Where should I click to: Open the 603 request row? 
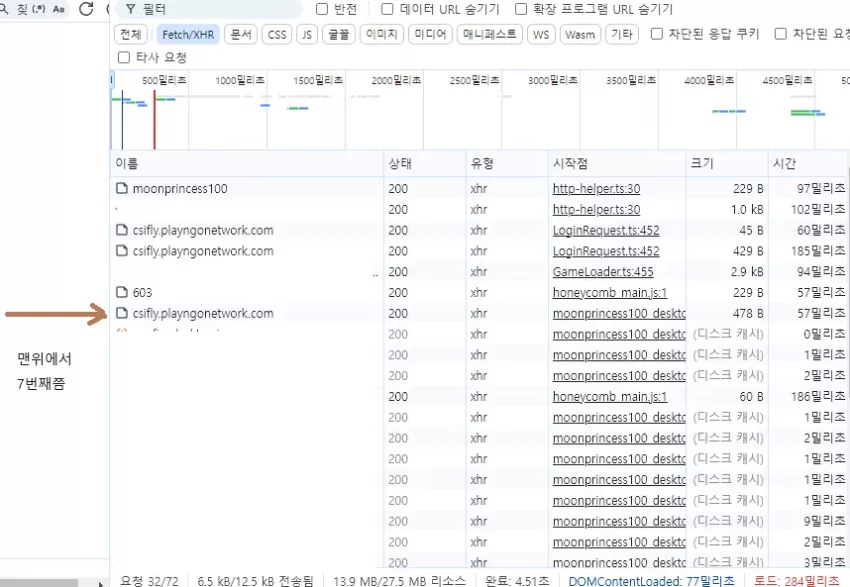pyautogui.click(x=479, y=293)
